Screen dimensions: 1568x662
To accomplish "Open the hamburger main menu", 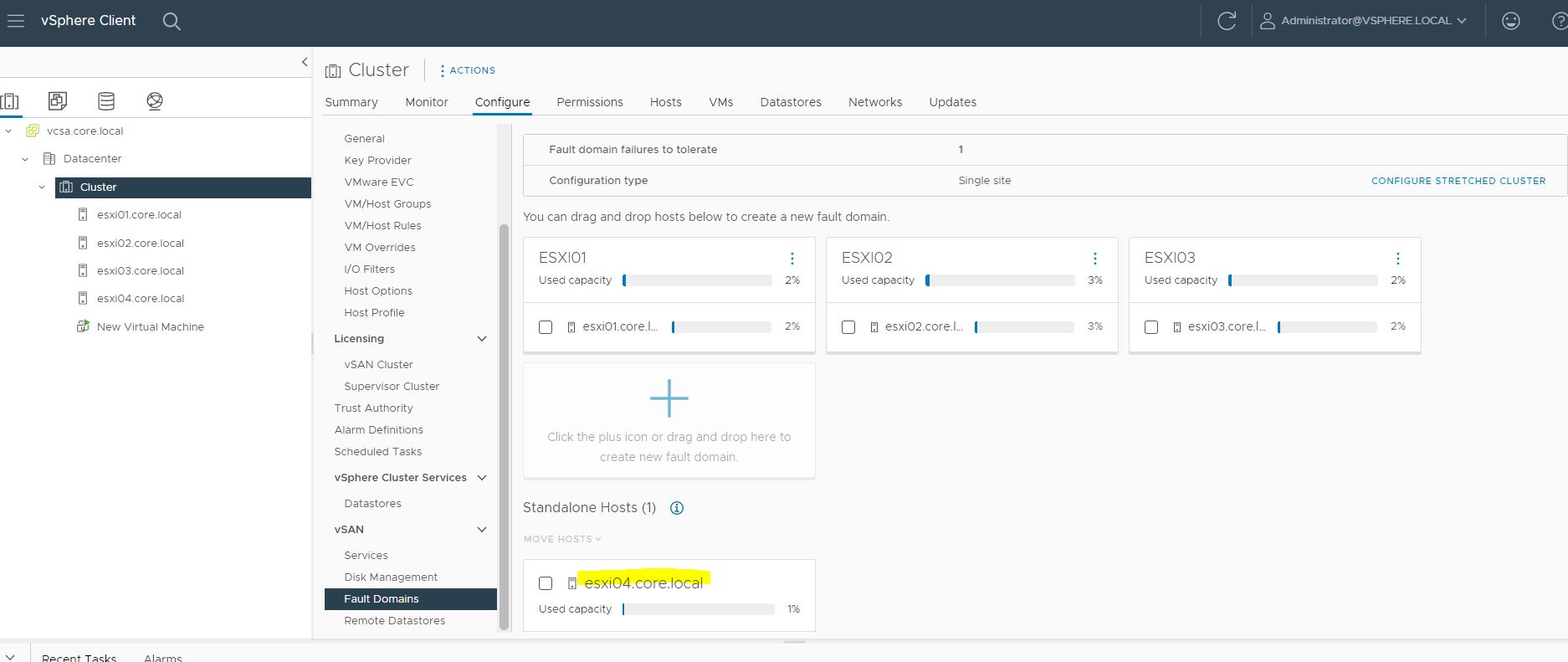I will pos(15,21).
